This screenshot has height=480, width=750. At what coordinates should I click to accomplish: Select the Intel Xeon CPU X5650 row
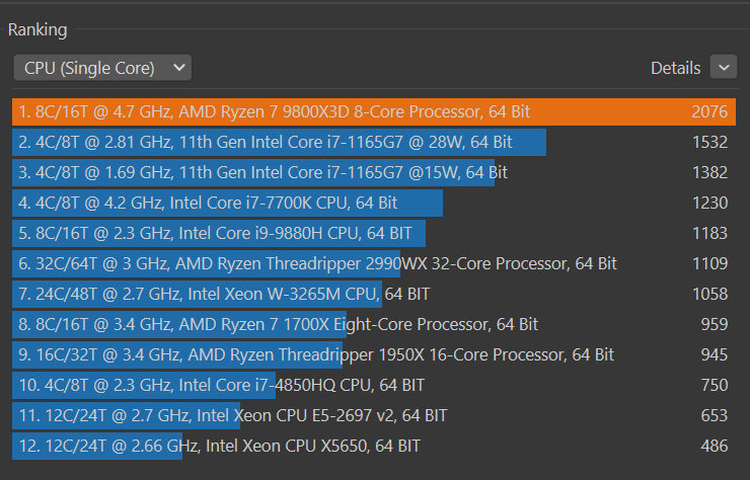(374, 446)
